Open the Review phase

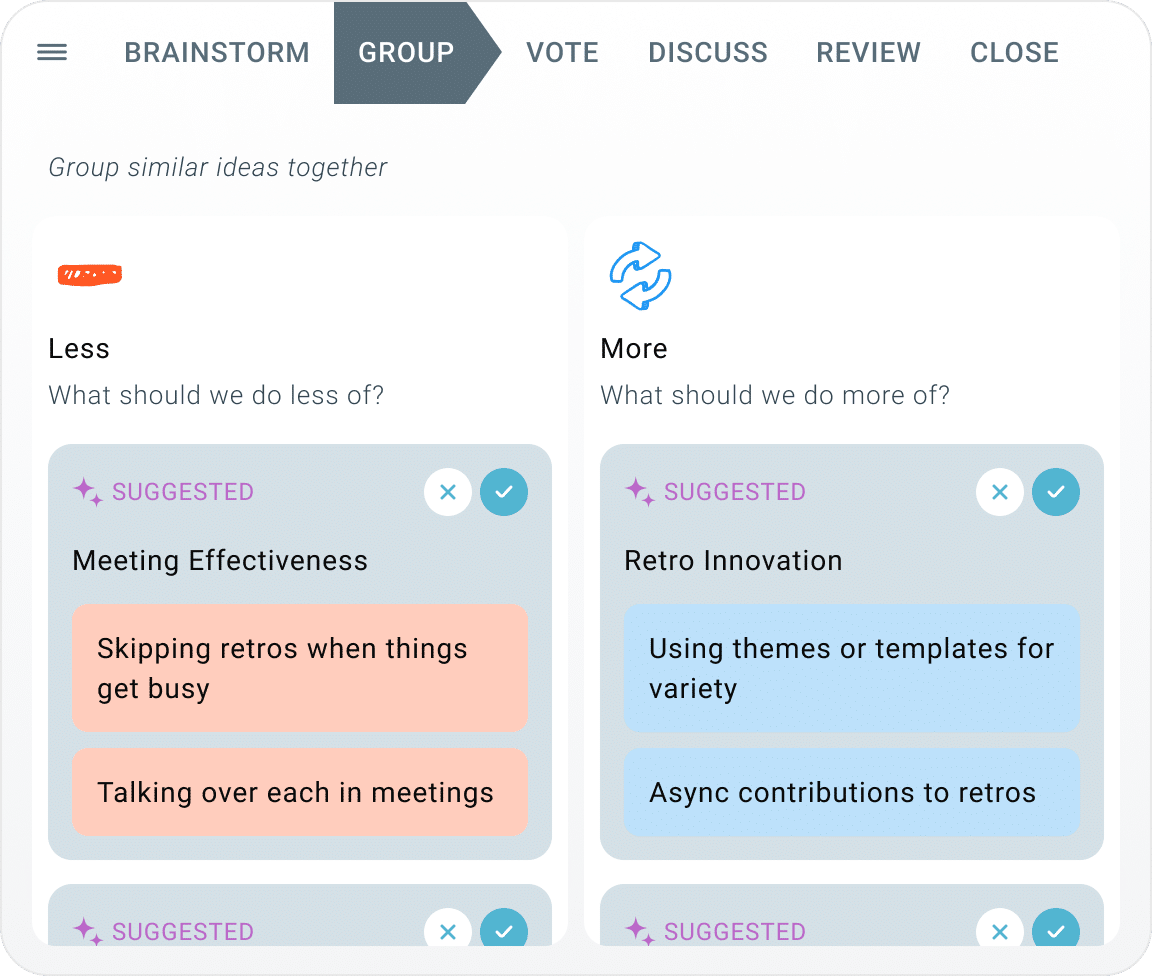point(868,53)
